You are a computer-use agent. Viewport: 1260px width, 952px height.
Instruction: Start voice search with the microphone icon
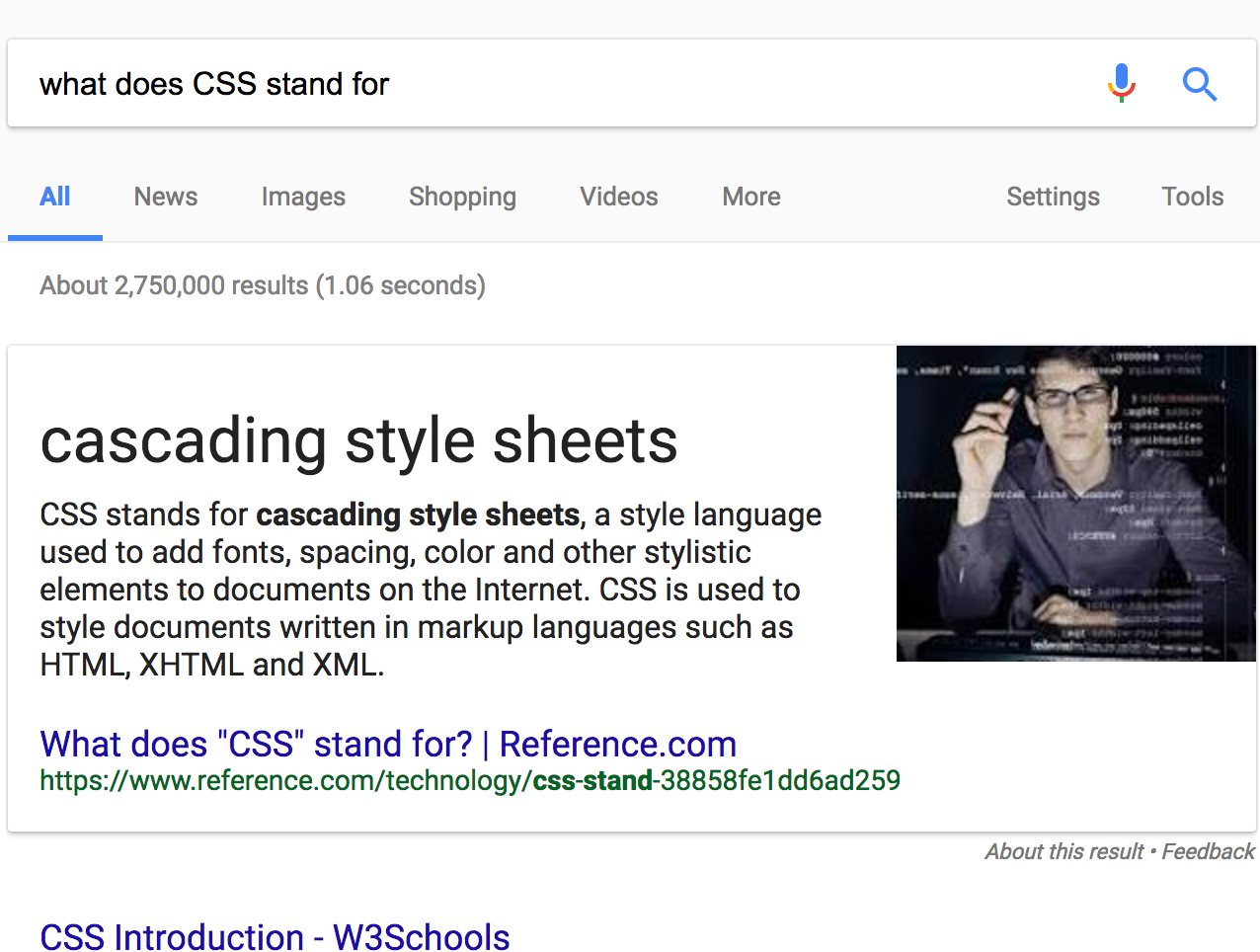[x=1121, y=84]
